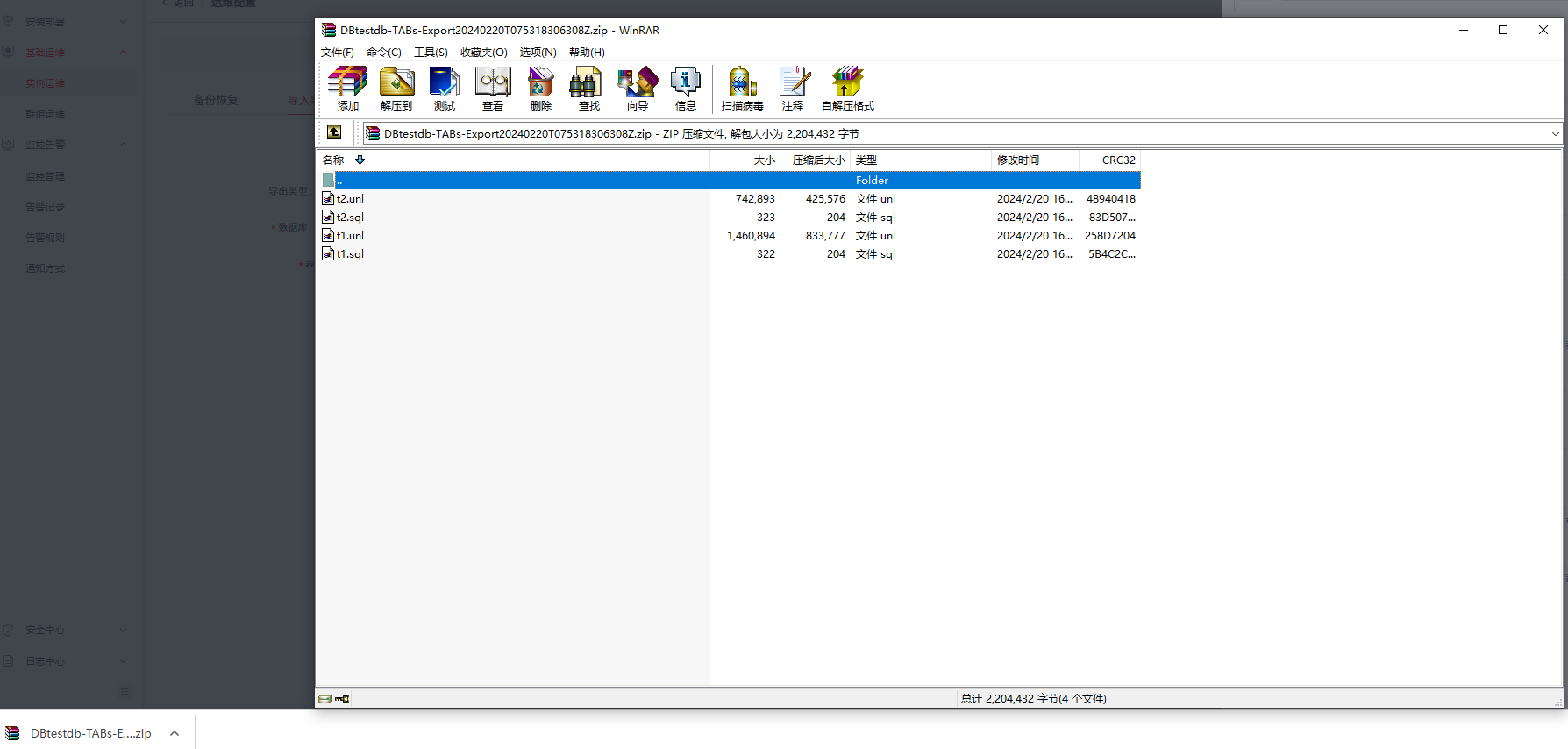
Task: Click the Delete (删除) toolbar icon
Action: (541, 89)
